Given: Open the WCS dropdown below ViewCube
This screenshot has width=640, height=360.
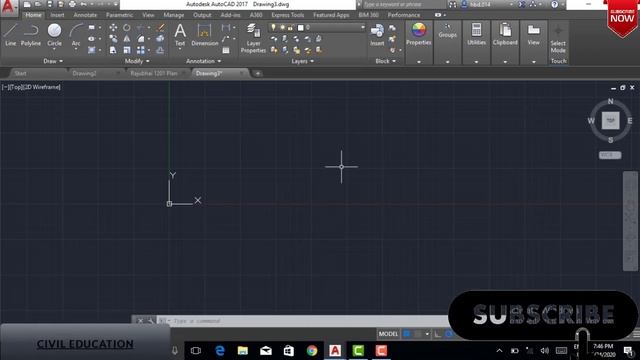Looking at the screenshot, I should (610, 155).
